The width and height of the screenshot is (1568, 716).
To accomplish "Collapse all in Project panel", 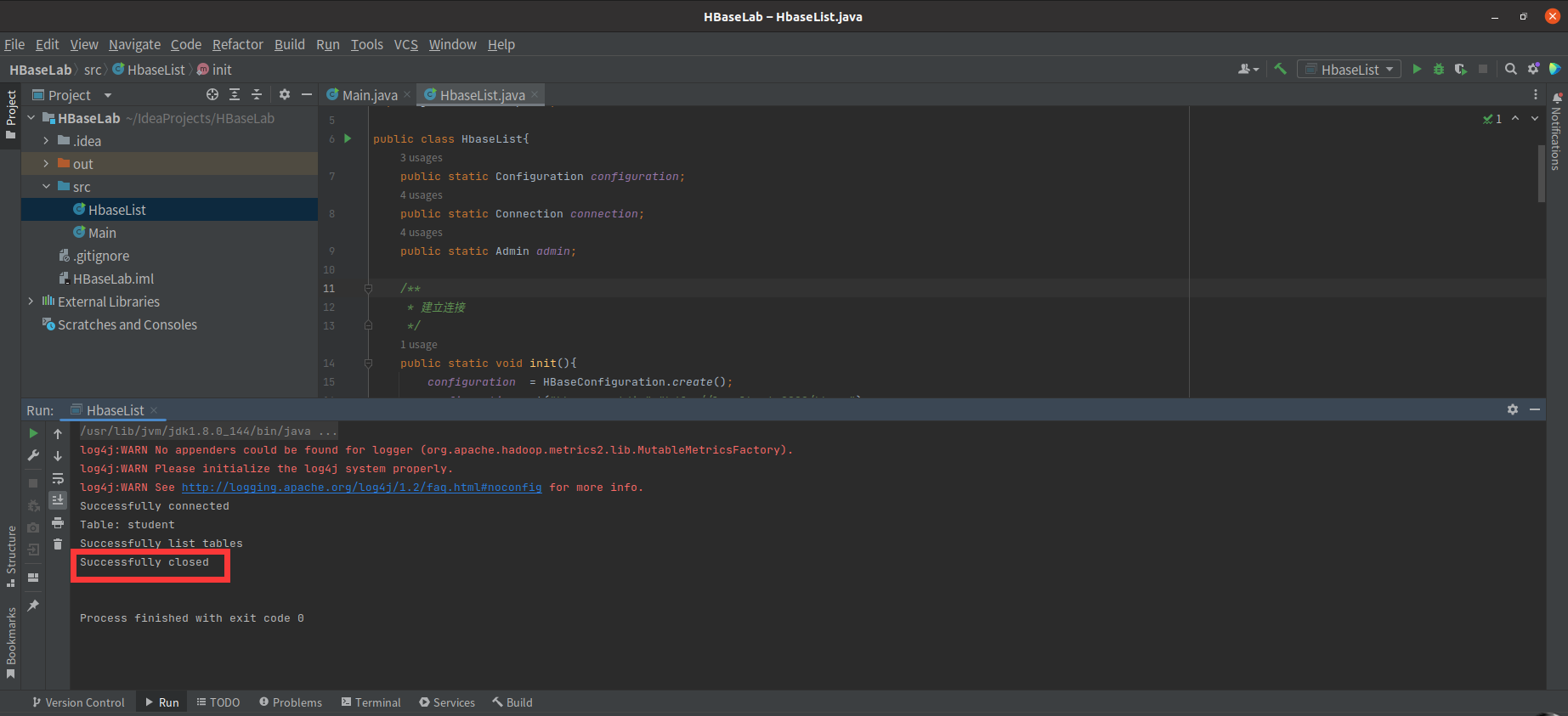I will tap(257, 94).
